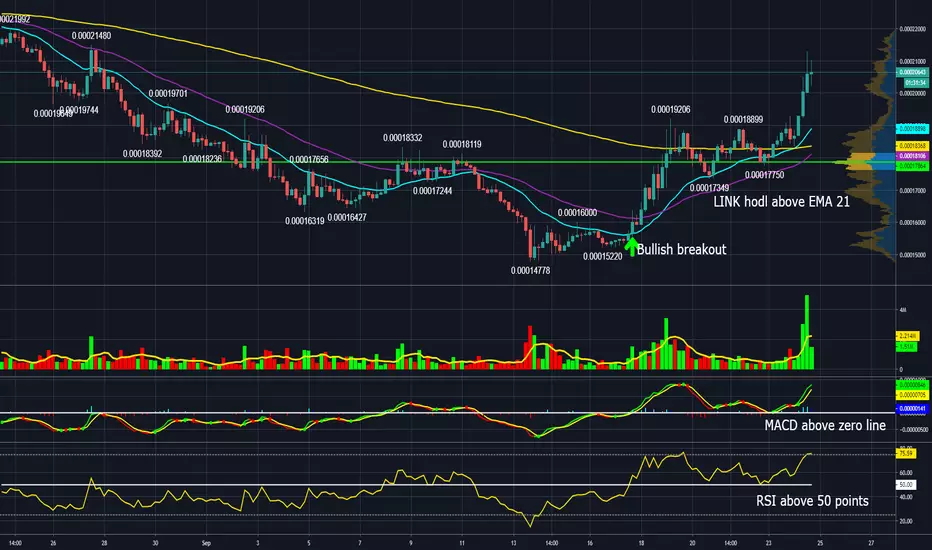The height and width of the screenshot is (550, 932).
Task: Select the 'RSI above 50 points' label
Action: click(x=812, y=501)
